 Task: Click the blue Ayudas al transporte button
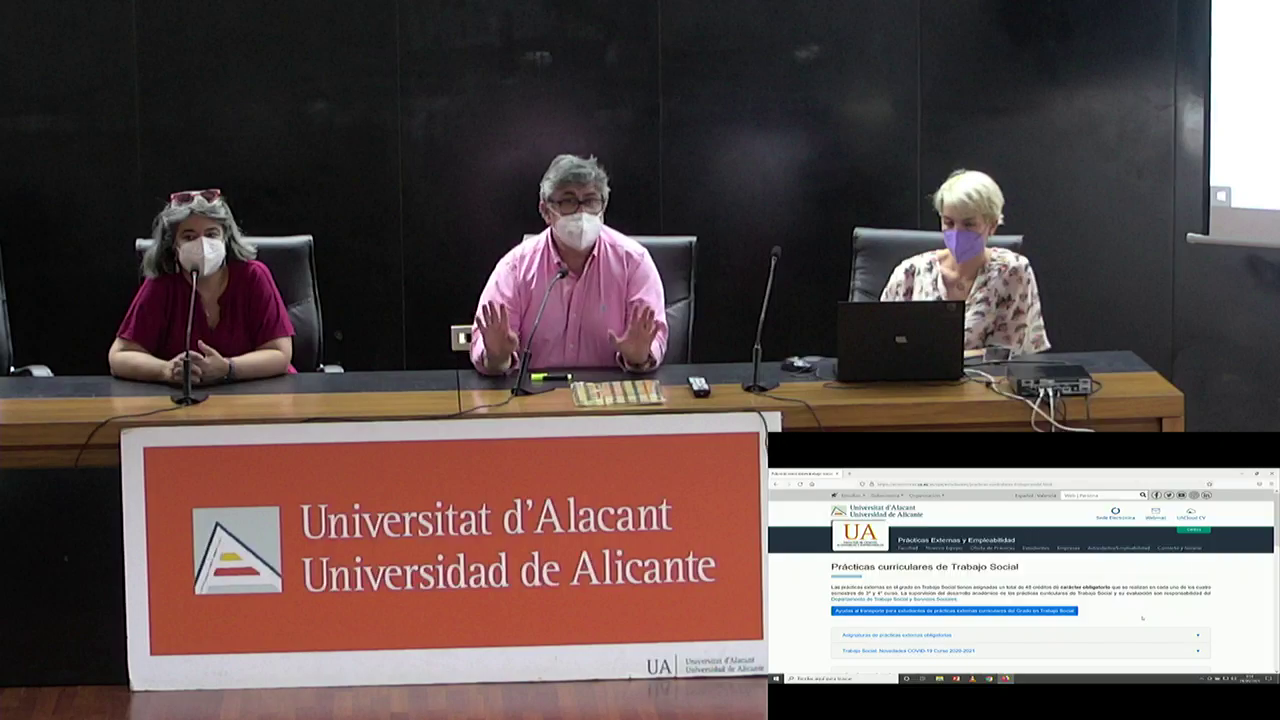point(954,611)
